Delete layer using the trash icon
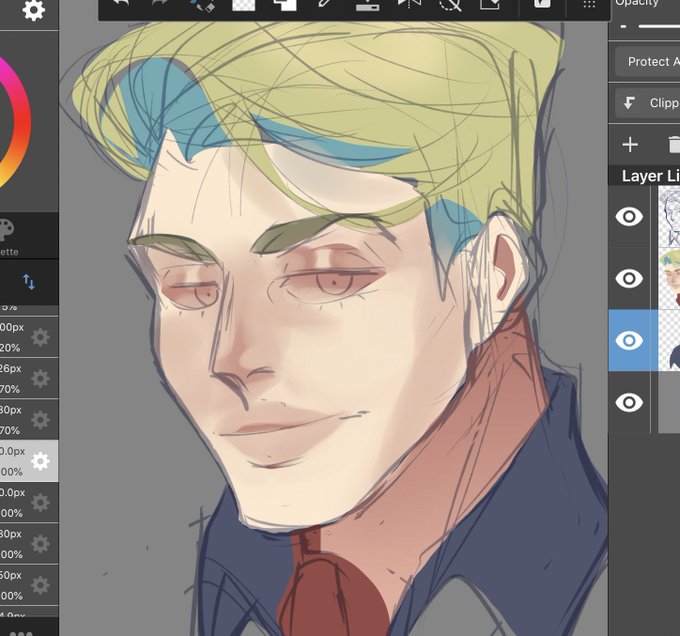 [x=673, y=144]
